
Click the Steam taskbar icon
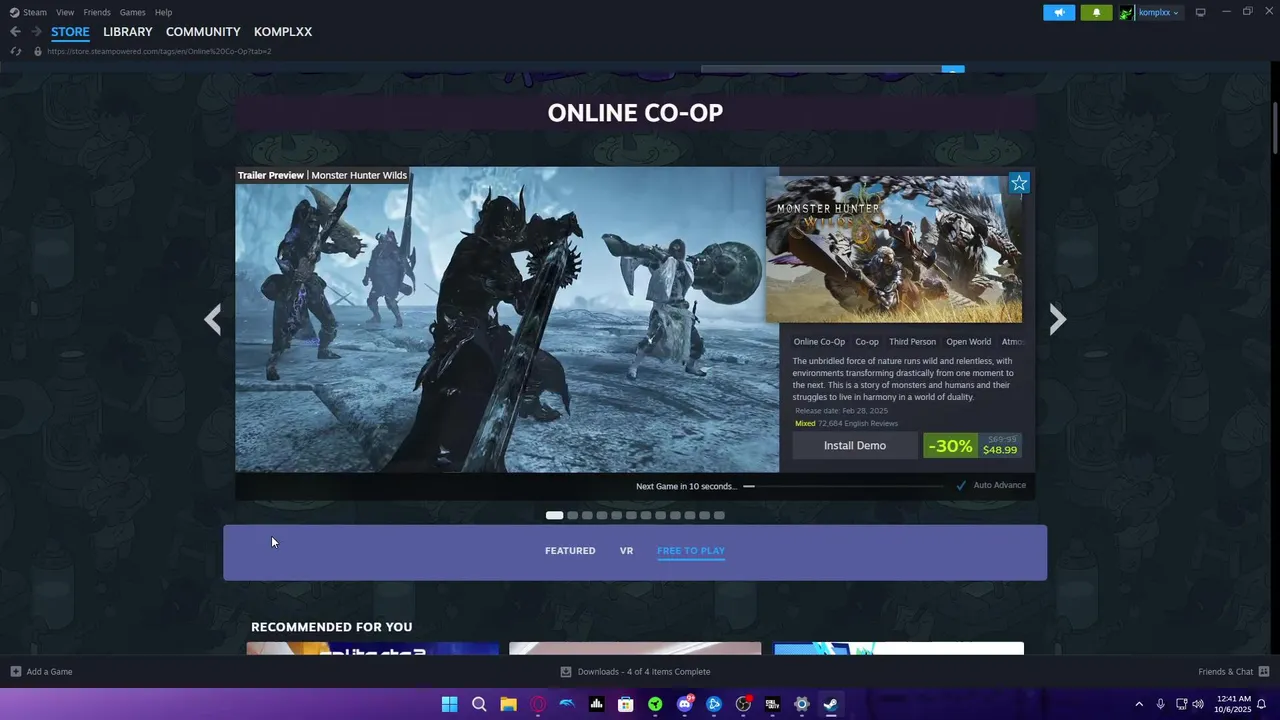(x=831, y=704)
